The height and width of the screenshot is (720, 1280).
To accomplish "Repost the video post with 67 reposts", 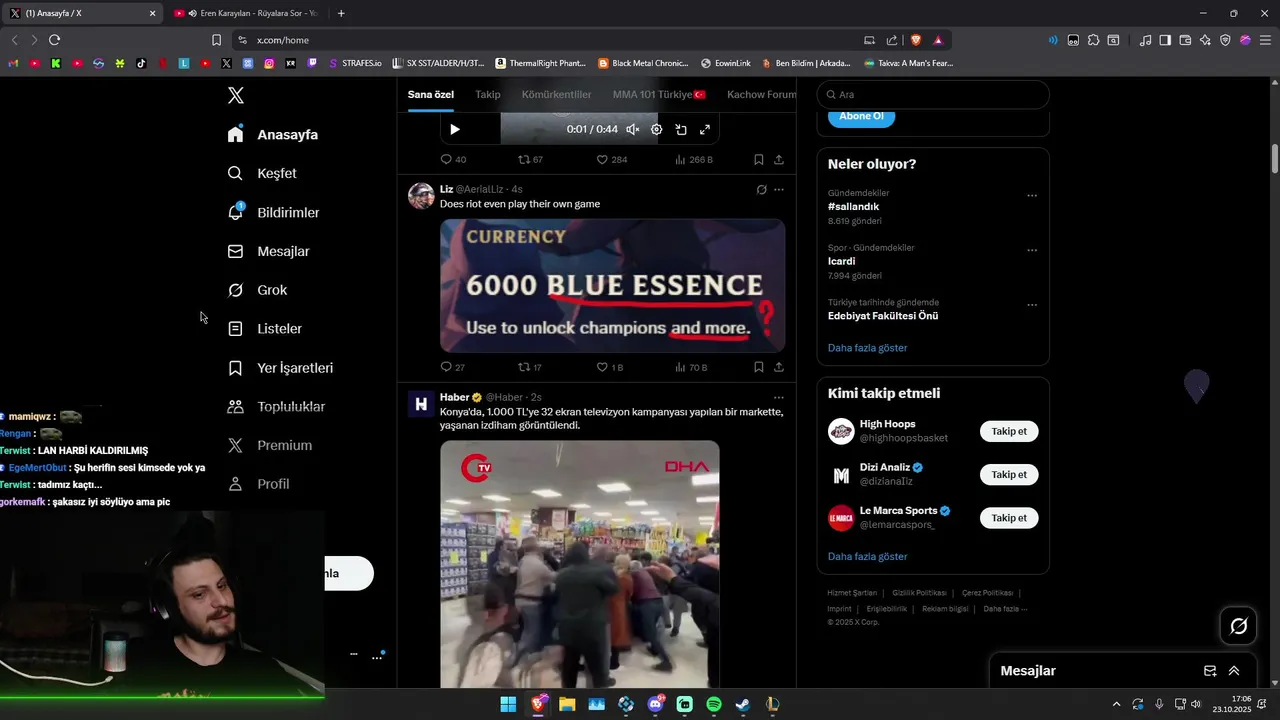I will (x=530, y=159).
